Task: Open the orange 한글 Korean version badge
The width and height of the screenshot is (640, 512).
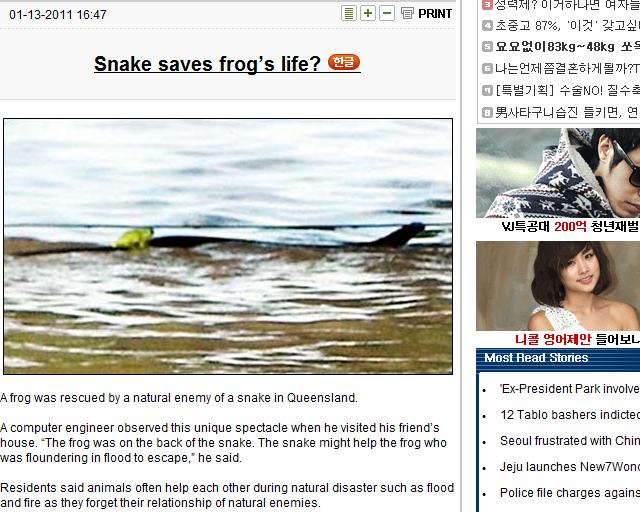Action: 344,62
